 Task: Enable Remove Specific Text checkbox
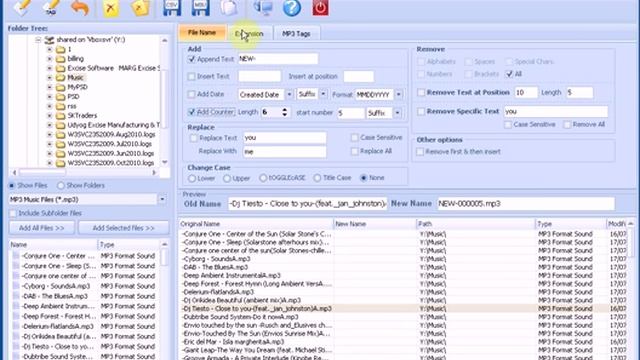421,111
